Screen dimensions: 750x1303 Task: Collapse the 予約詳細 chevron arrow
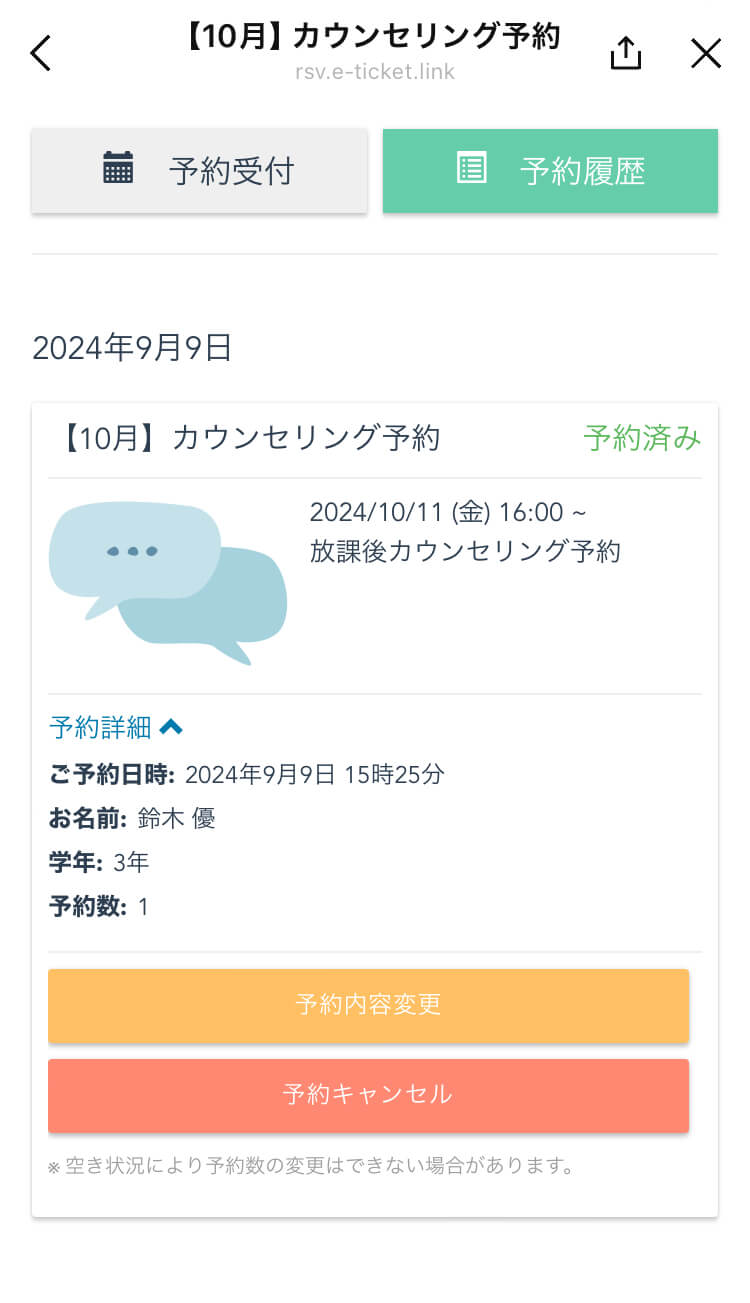point(171,727)
